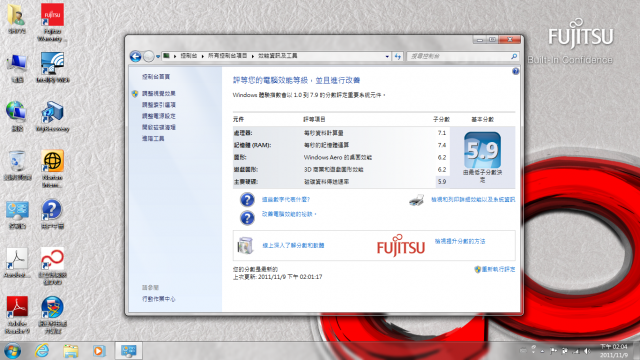Open Help with the blue question-mark button
640x360 pixels.
coord(516,71)
